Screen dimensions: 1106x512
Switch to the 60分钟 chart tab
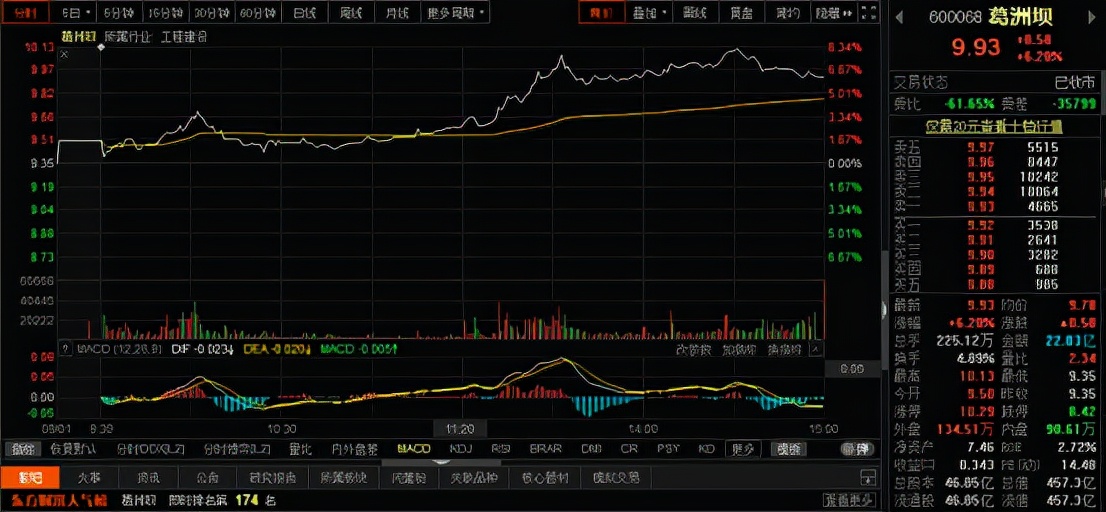(257, 13)
